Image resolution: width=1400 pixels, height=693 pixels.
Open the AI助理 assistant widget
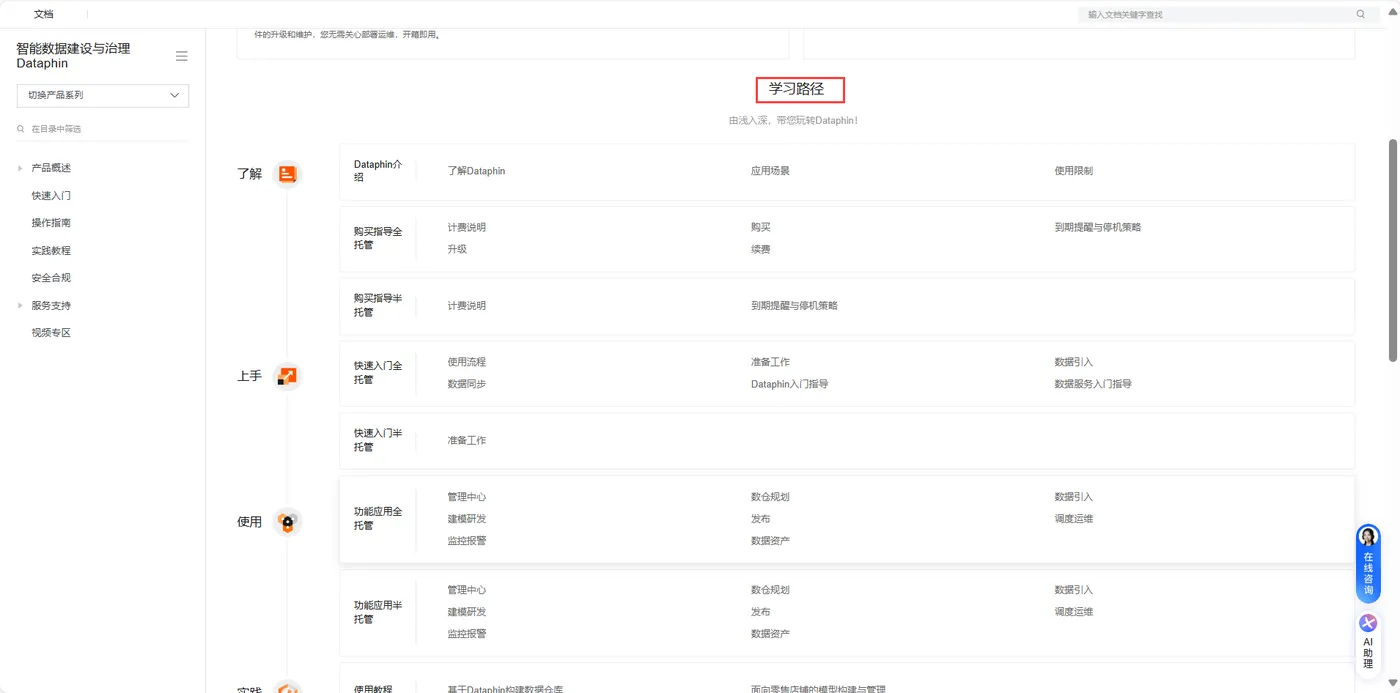[1368, 642]
